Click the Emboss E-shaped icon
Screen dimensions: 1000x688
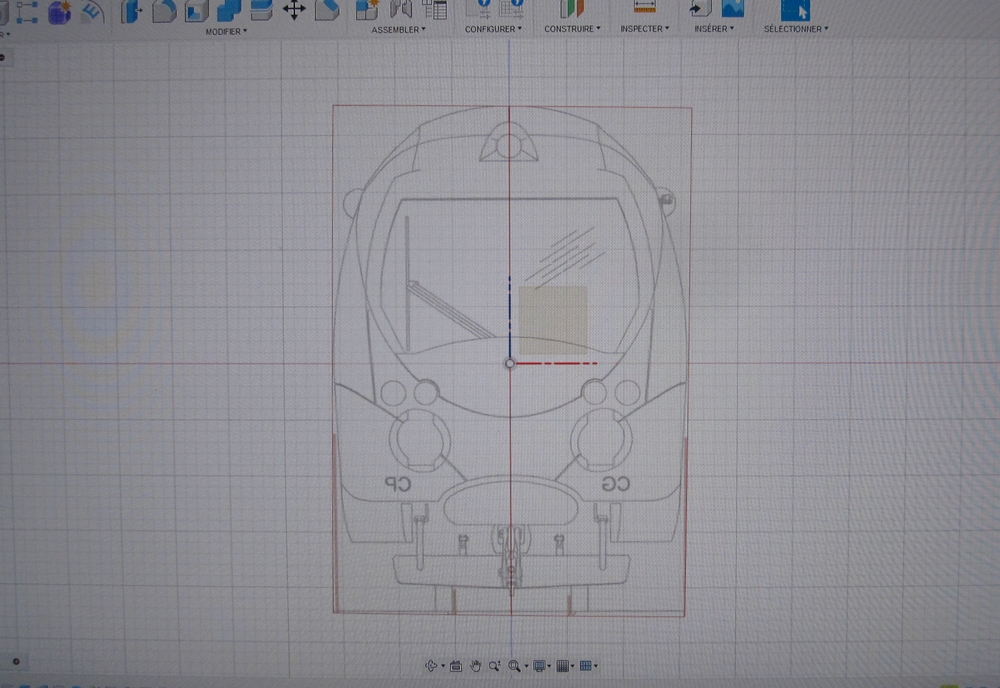click(93, 12)
